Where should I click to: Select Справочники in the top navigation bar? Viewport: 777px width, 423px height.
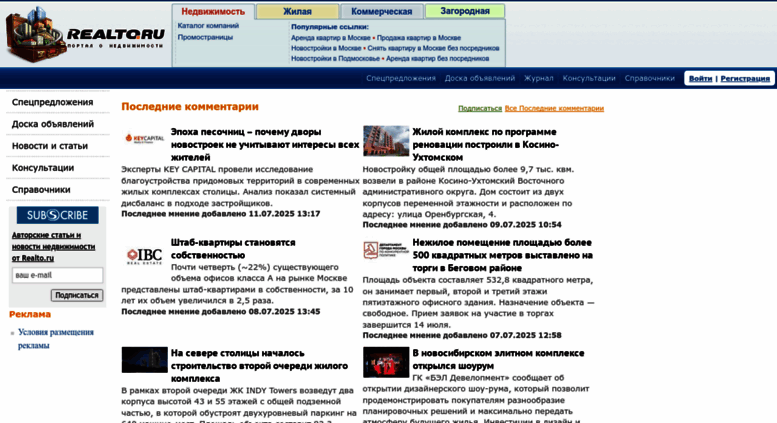pyautogui.click(x=650, y=78)
